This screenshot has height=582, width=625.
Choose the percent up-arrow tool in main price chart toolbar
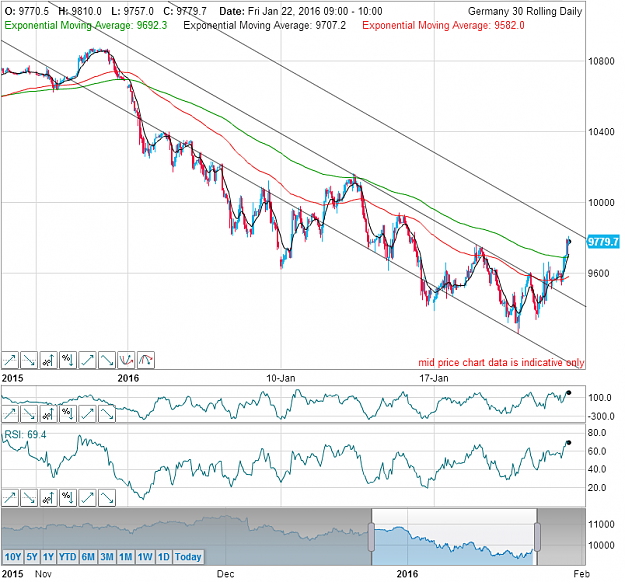tap(48, 360)
